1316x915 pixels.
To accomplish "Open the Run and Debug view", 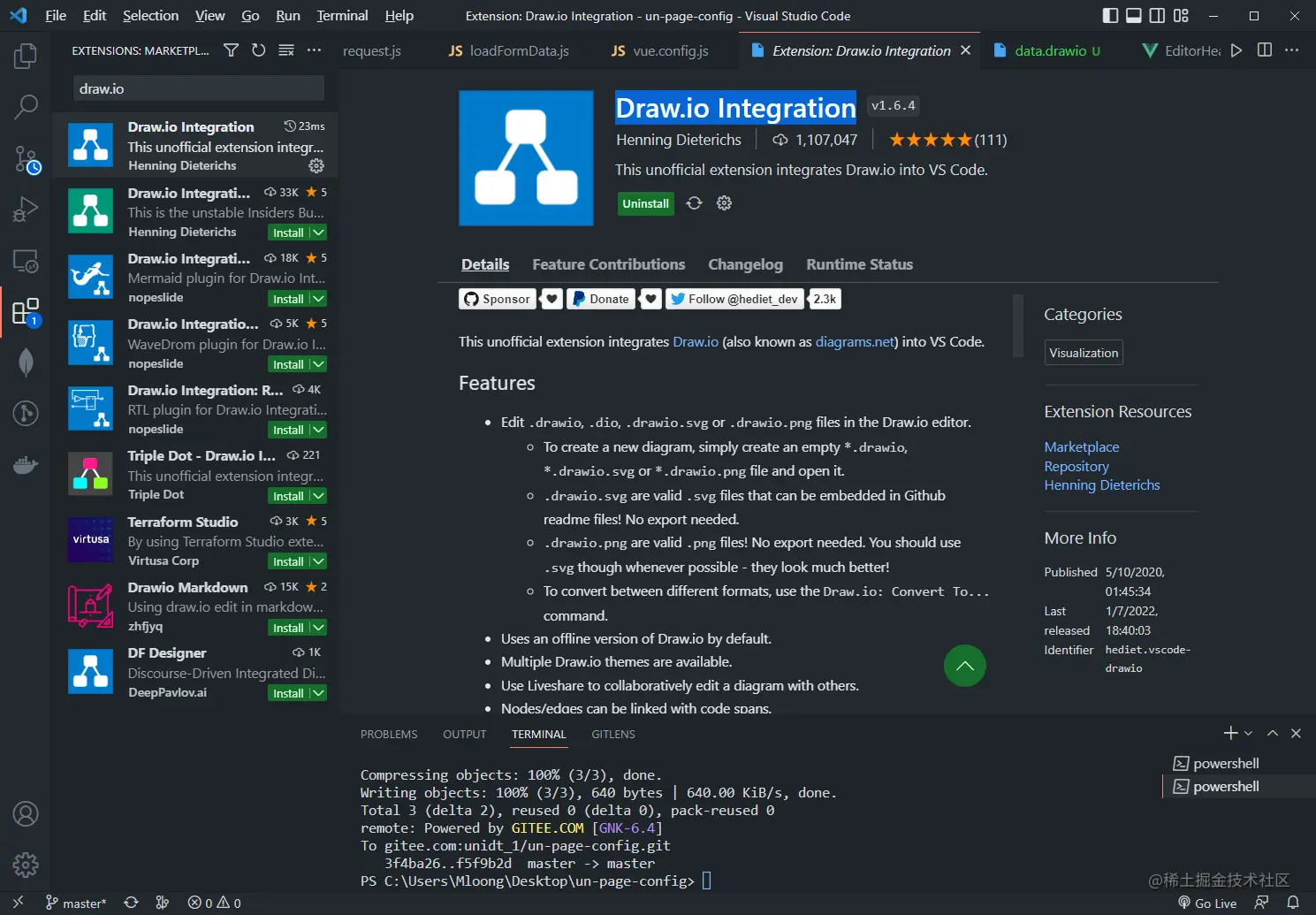I will coord(26,210).
